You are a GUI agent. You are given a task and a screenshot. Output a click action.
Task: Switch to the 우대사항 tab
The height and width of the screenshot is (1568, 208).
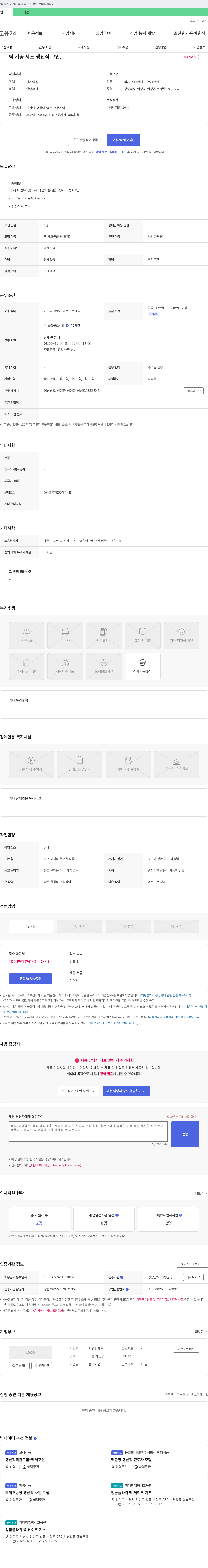coord(83,47)
